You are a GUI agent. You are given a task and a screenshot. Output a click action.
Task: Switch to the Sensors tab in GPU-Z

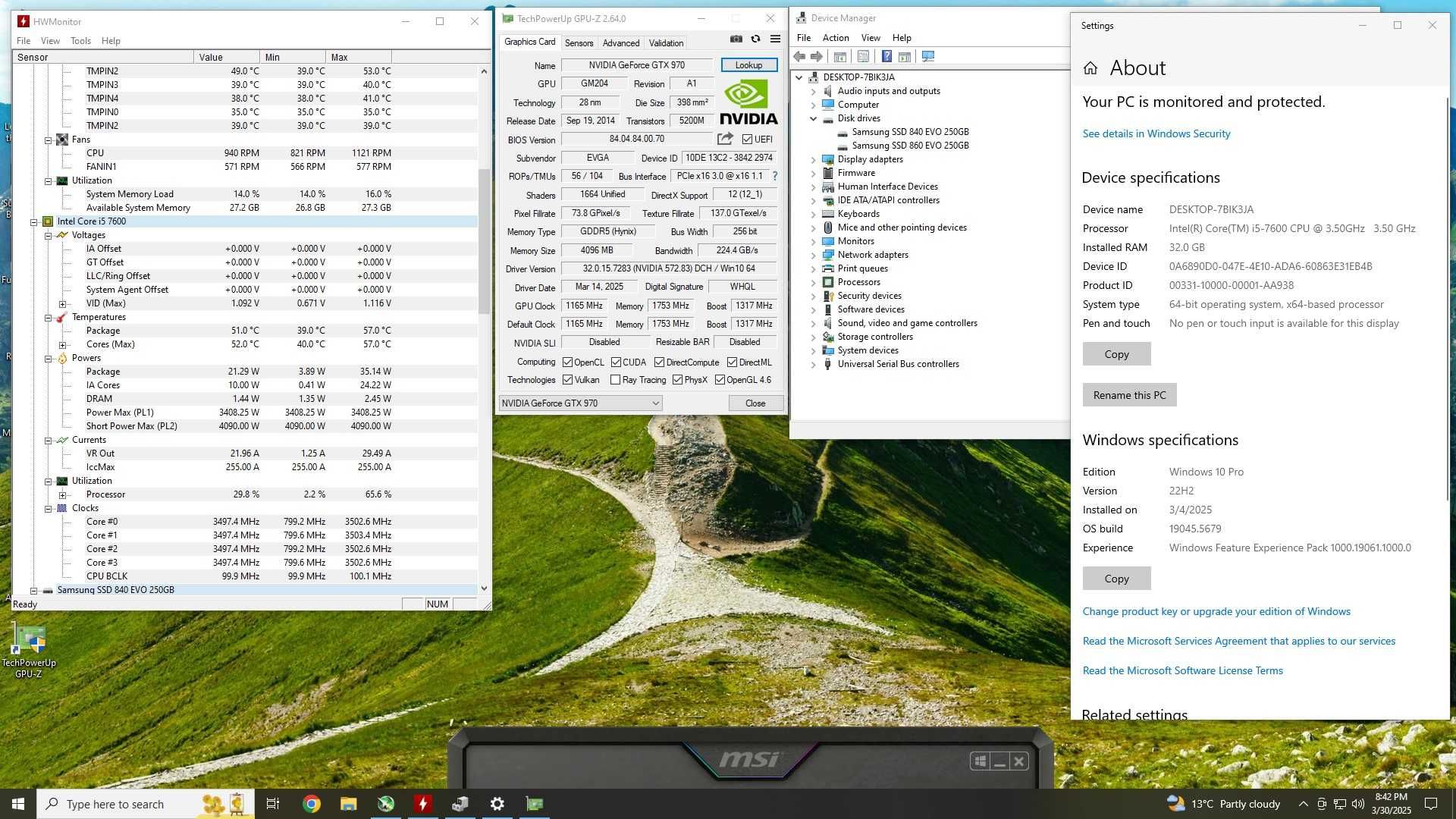pyautogui.click(x=579, y=43)
